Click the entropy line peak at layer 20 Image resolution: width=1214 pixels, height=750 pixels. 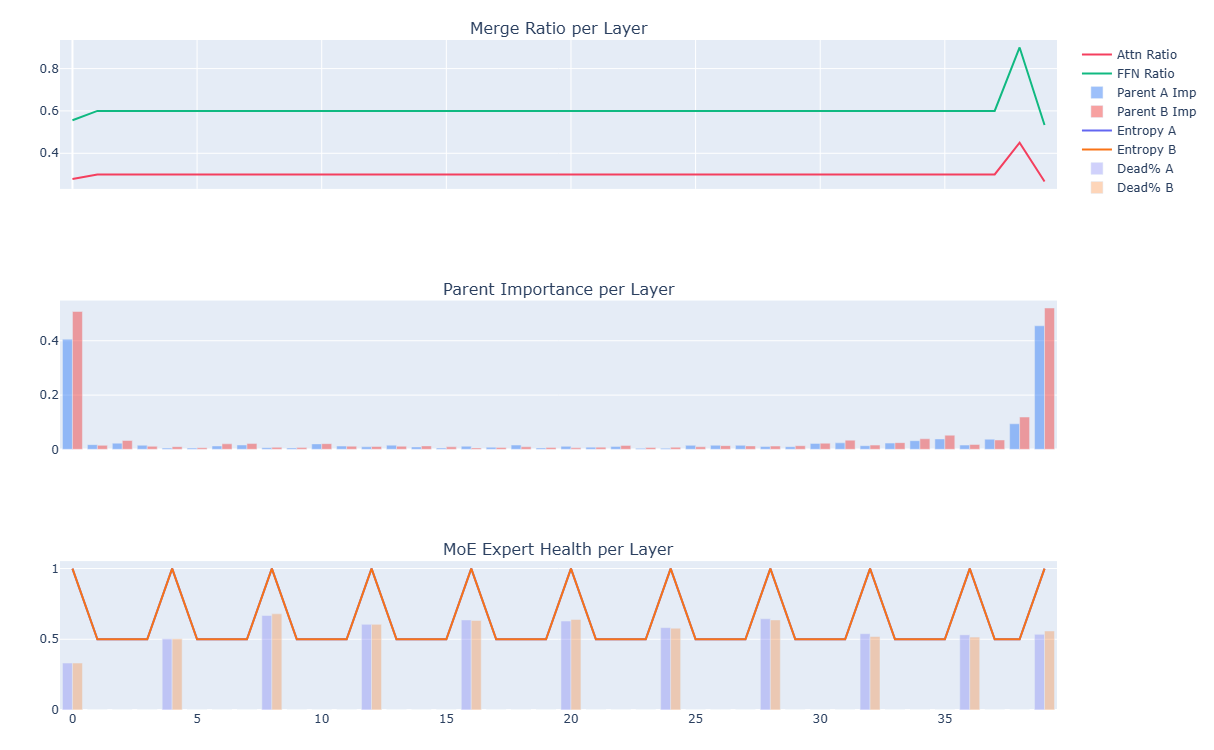(571, 569)
